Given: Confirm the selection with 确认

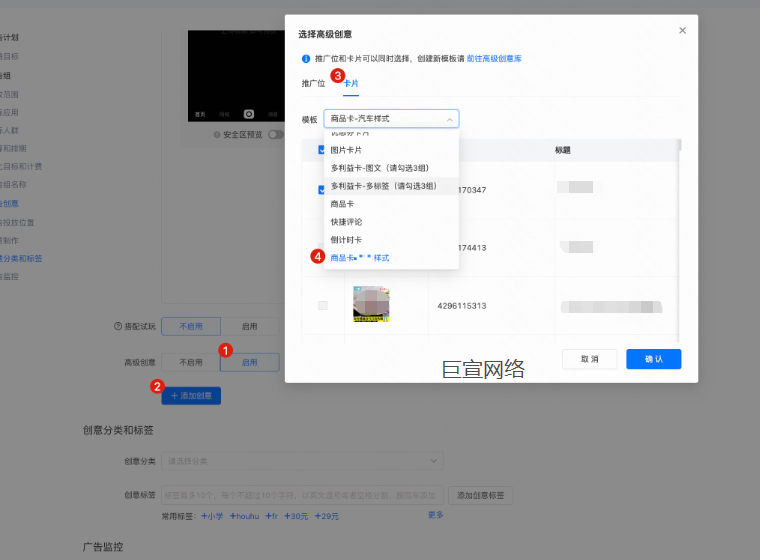Looking at the screenshot, I should [x=653, y=359].
